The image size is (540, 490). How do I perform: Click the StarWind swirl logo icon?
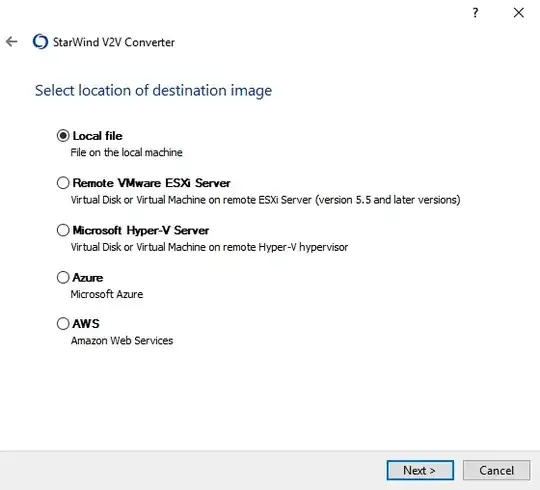click(x=40, y=42)
